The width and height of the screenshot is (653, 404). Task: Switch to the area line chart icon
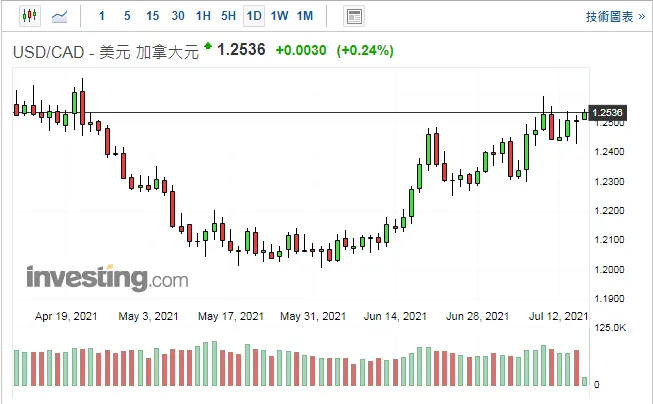[60, 17]
